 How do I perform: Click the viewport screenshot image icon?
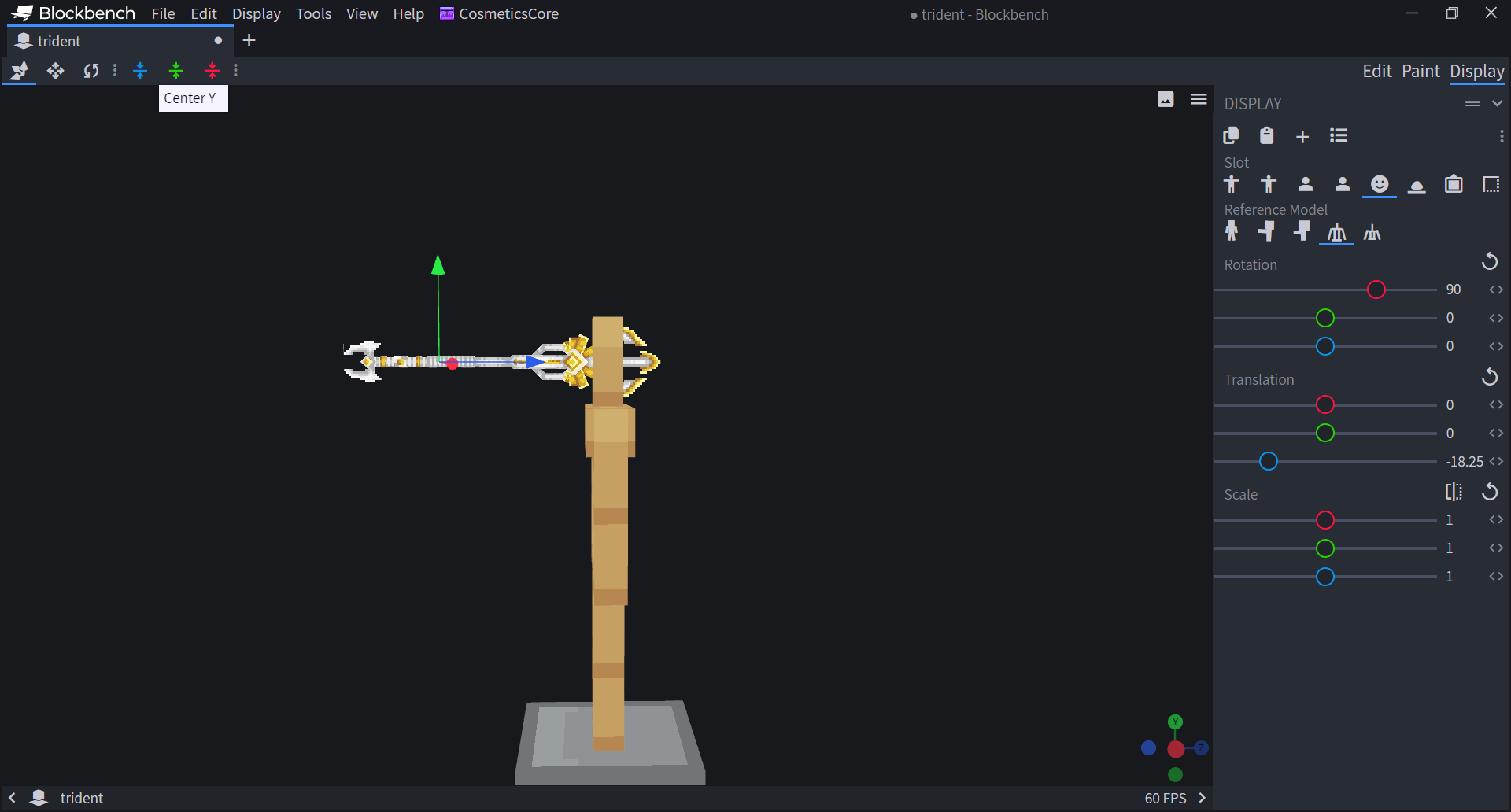tap(1166, 99)
